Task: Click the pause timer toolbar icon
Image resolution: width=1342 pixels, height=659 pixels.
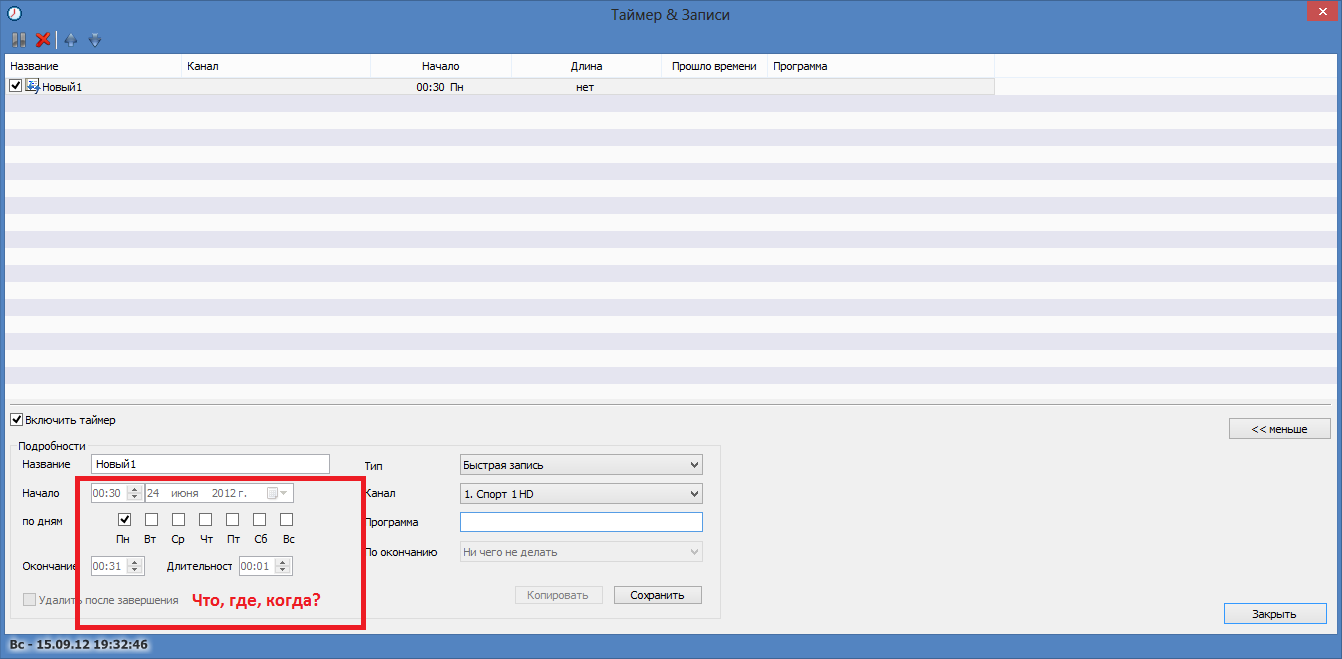Action: (18, 40)
